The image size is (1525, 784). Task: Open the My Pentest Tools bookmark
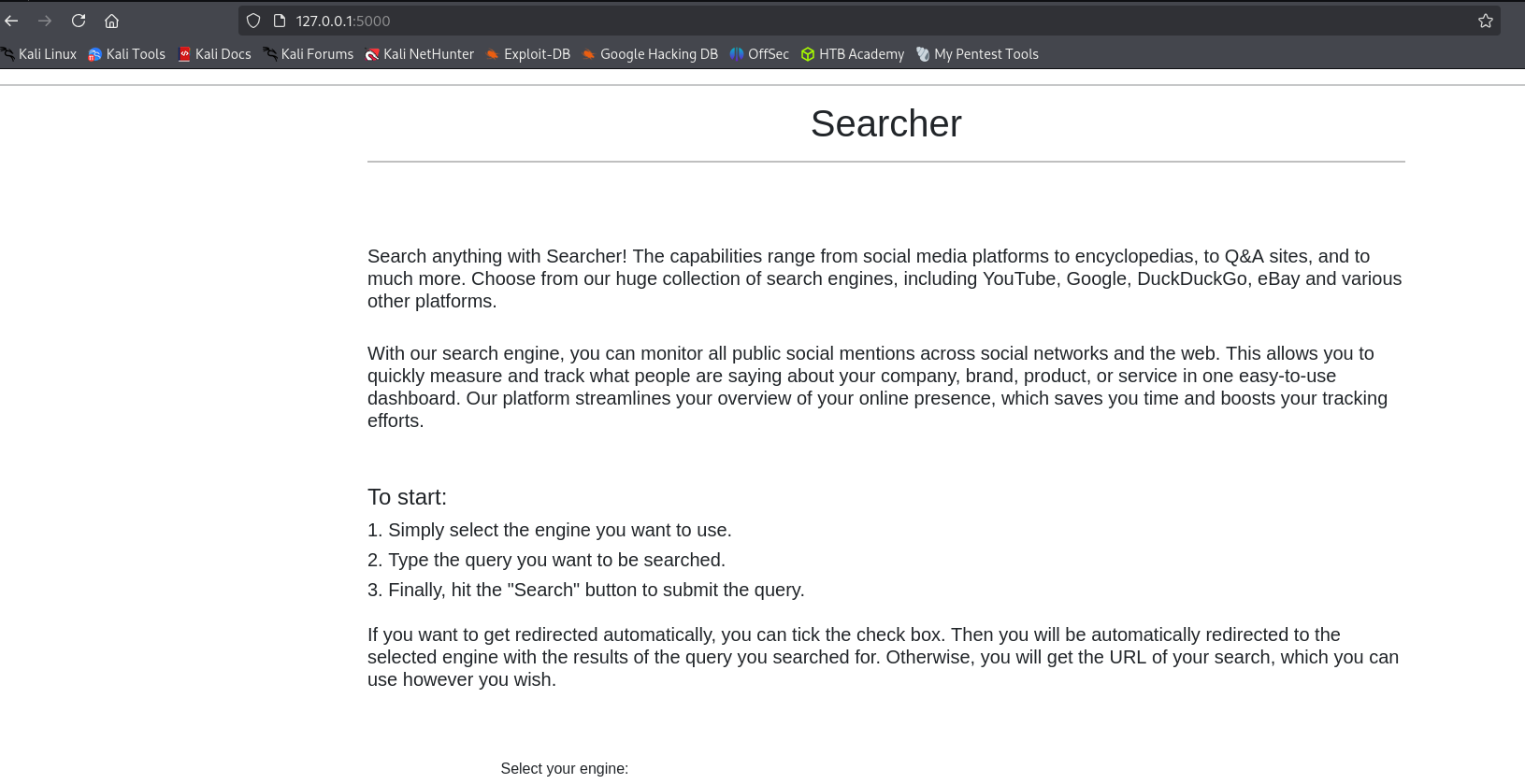[977, 54]
